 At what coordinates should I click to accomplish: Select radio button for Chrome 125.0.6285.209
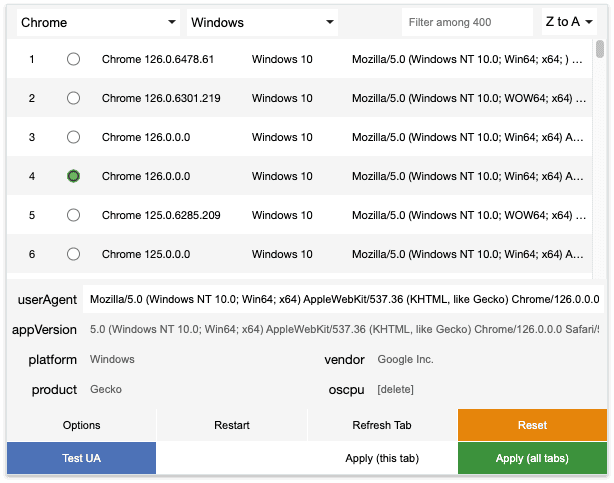coord(73,215)
